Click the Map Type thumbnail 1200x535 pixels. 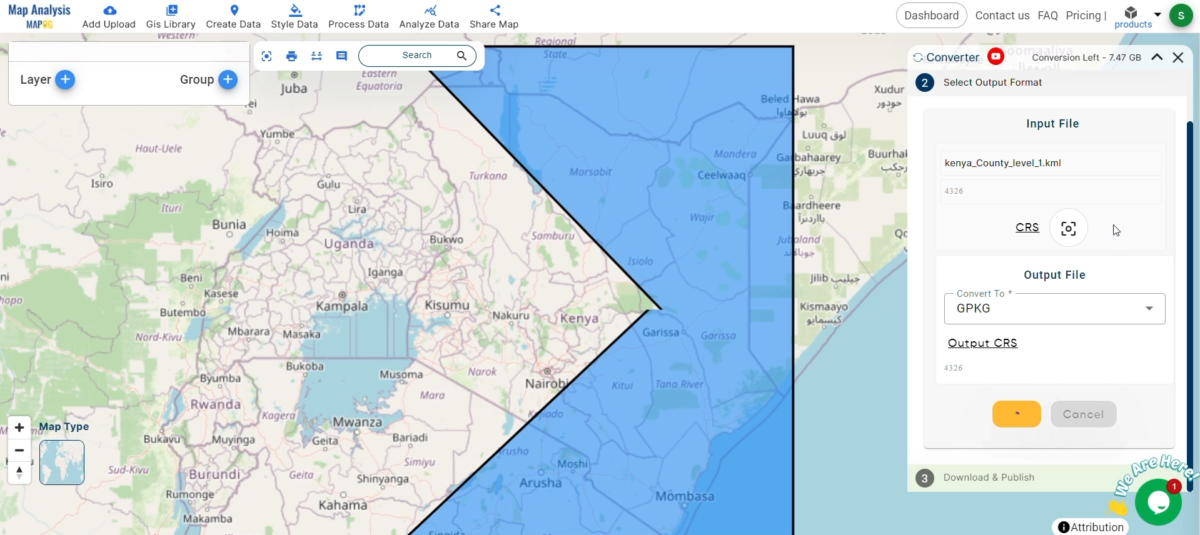[x=62, y=462]
